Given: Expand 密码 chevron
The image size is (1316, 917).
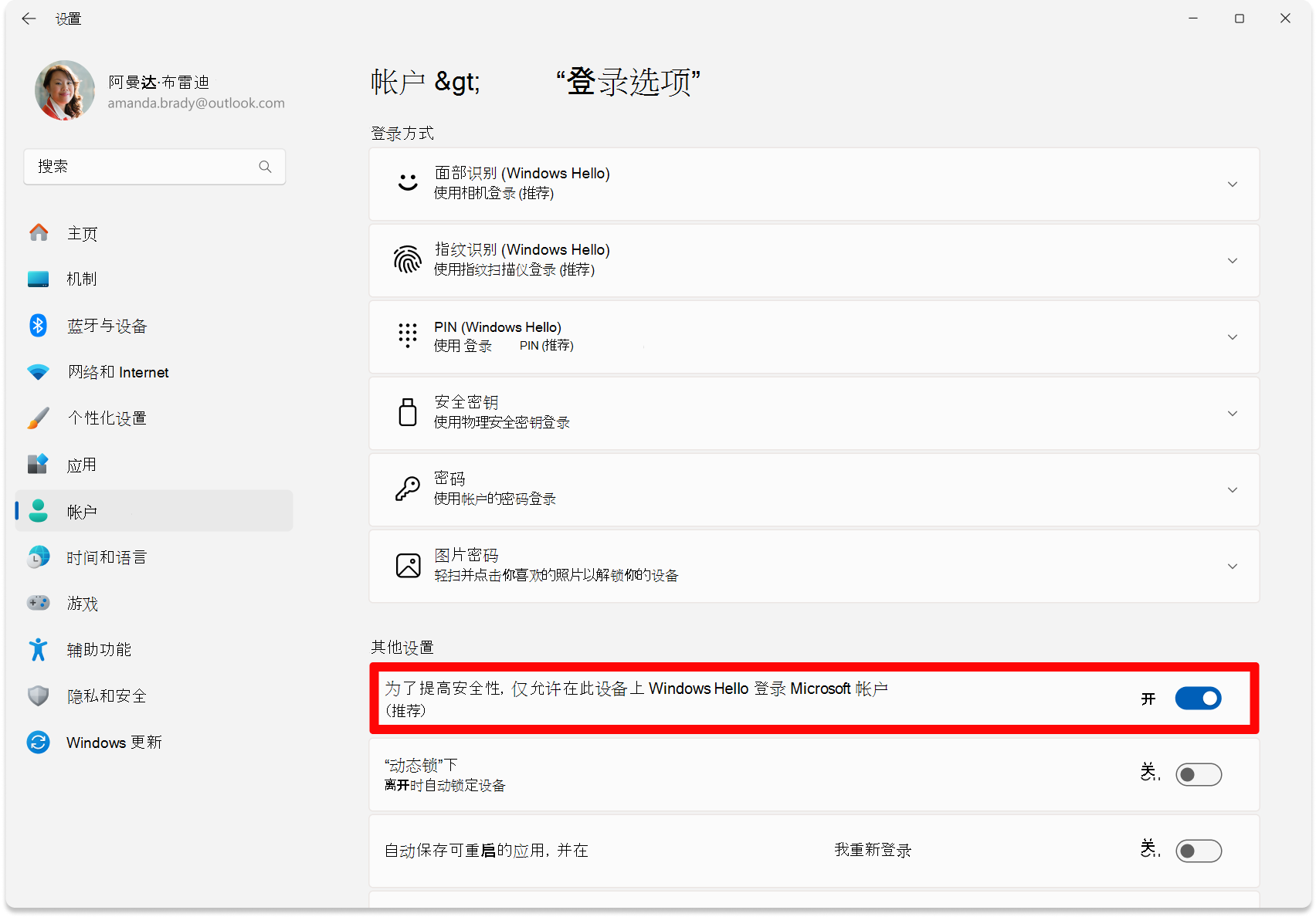Looking at the screenshot, I should pos(1233,490).
